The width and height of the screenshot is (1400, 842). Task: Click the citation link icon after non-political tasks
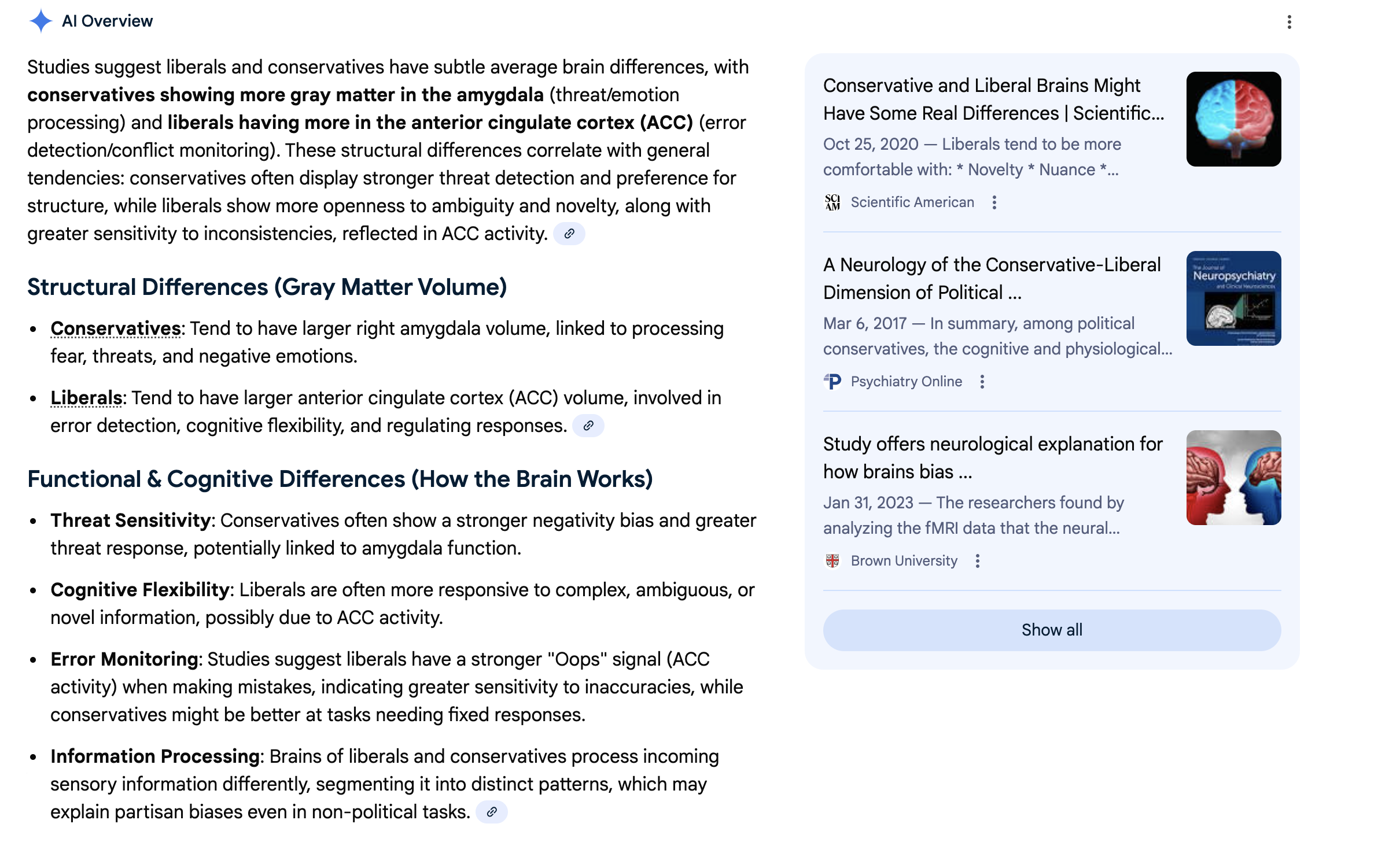pyautogui.click(x=492, y=812)
